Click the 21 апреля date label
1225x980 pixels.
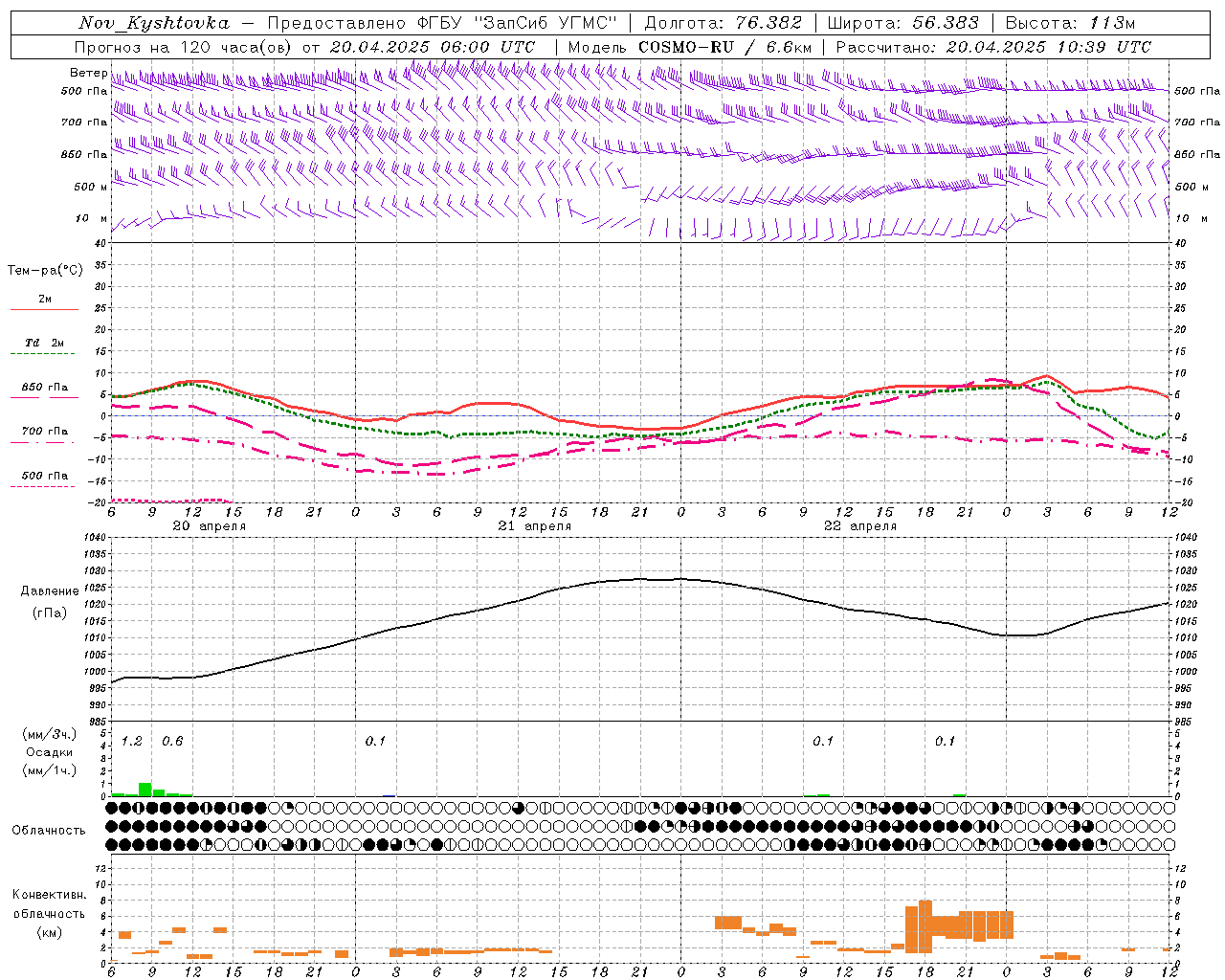click(534, 526)
